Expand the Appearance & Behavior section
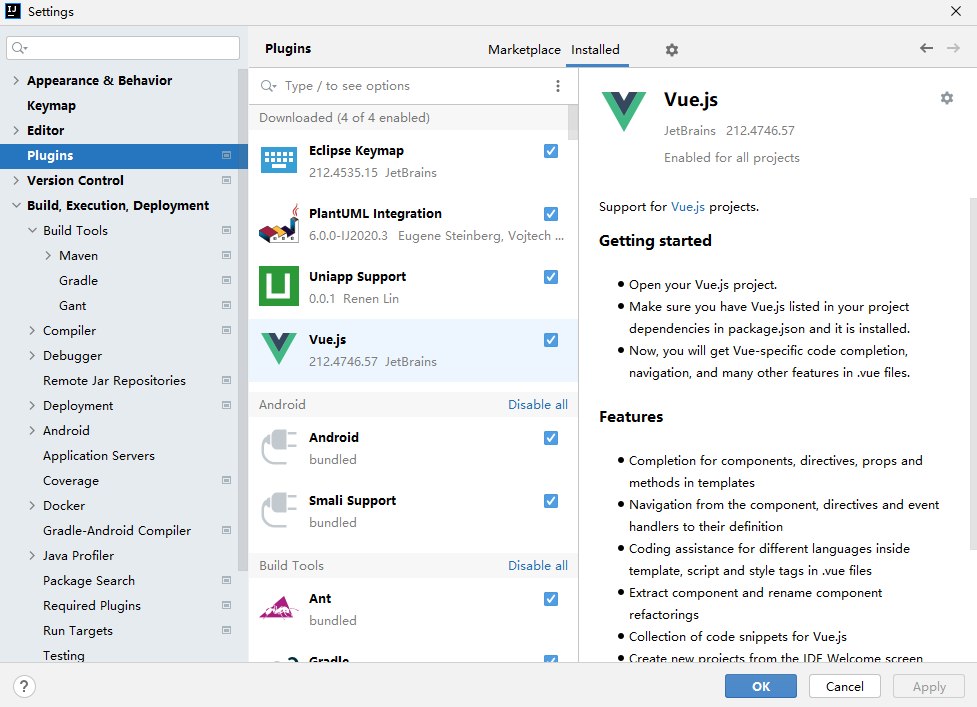 [16, 81]
